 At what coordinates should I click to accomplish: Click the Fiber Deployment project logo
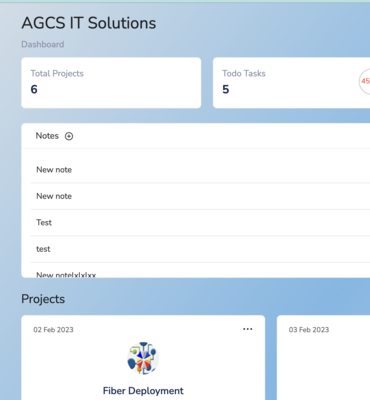[143, 358]
